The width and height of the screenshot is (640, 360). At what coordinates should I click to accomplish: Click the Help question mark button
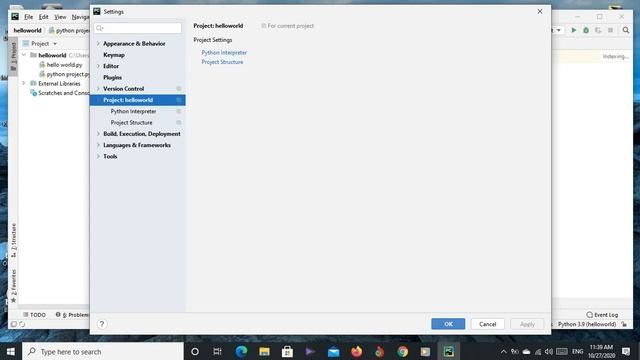(x=102, y=324)
